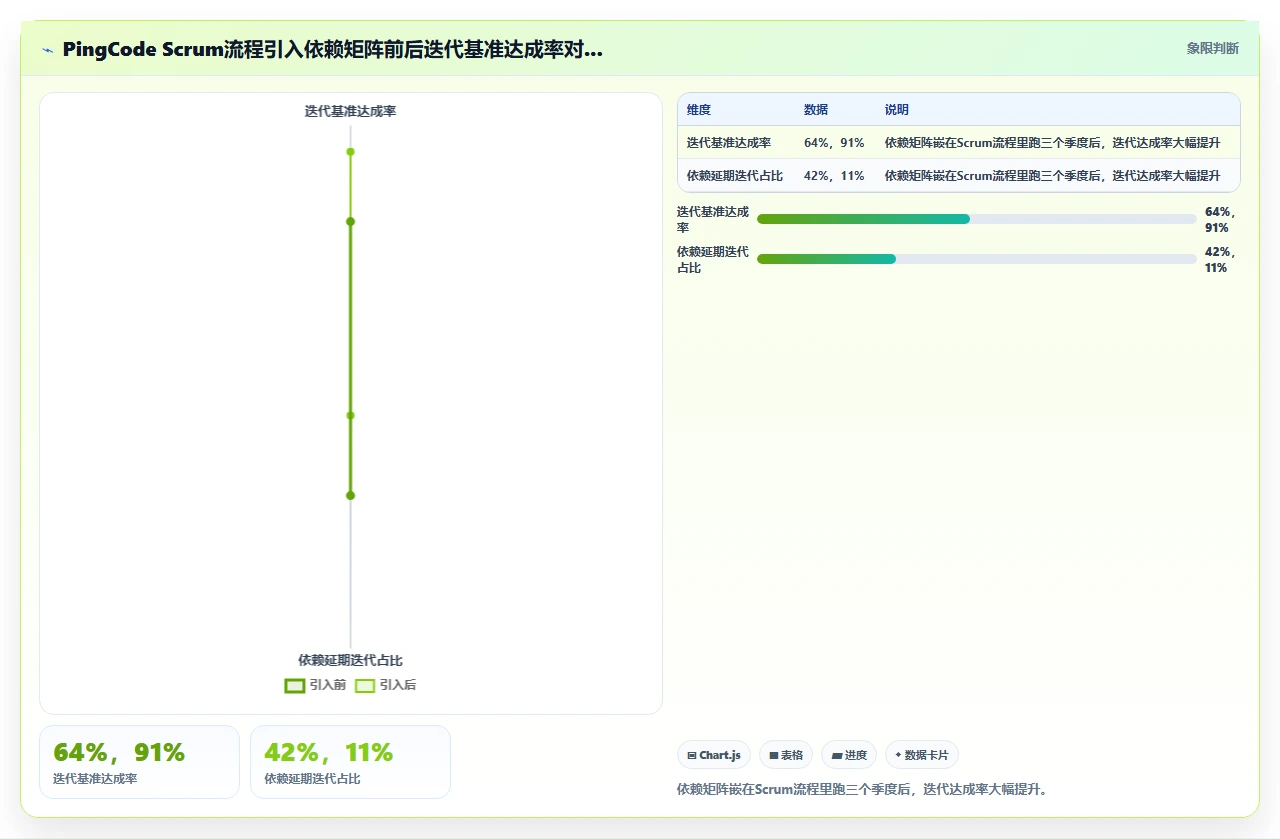Click the 迭代基准达成率 chart axis label
Screen dimensions: 1280x839
(x=350, y=111)
